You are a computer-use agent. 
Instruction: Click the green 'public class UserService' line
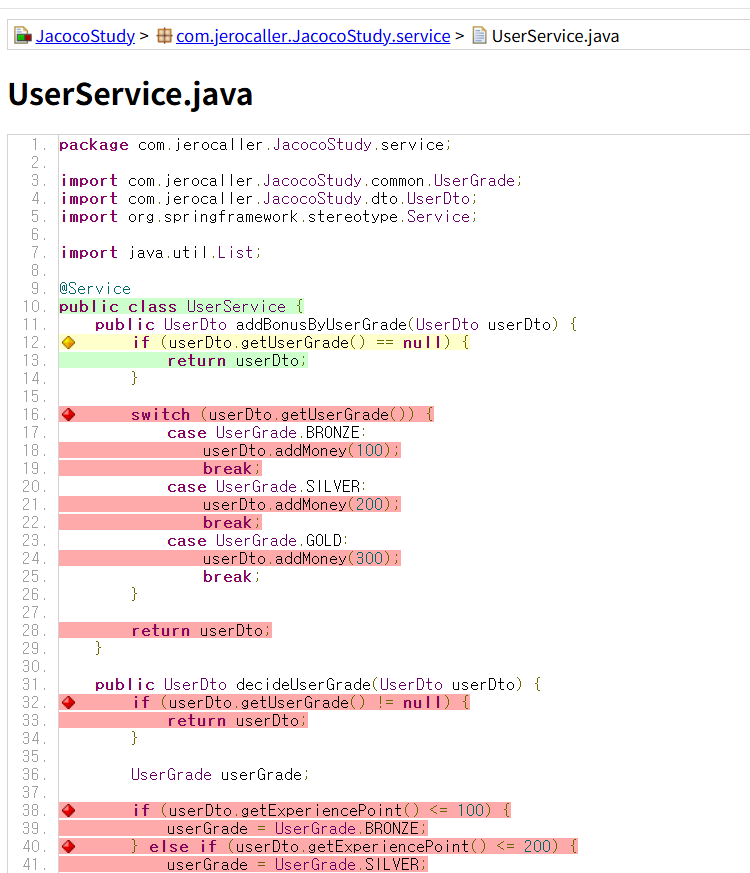[x=180, y=307]
